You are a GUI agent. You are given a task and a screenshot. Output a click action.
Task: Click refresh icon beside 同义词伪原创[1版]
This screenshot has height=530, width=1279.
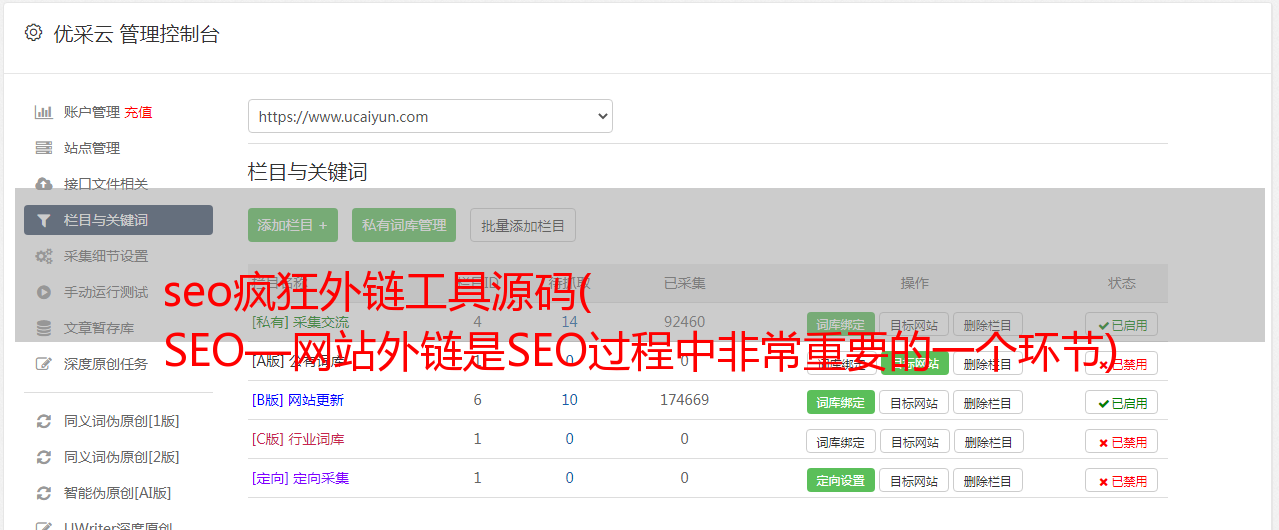point(43,421)
